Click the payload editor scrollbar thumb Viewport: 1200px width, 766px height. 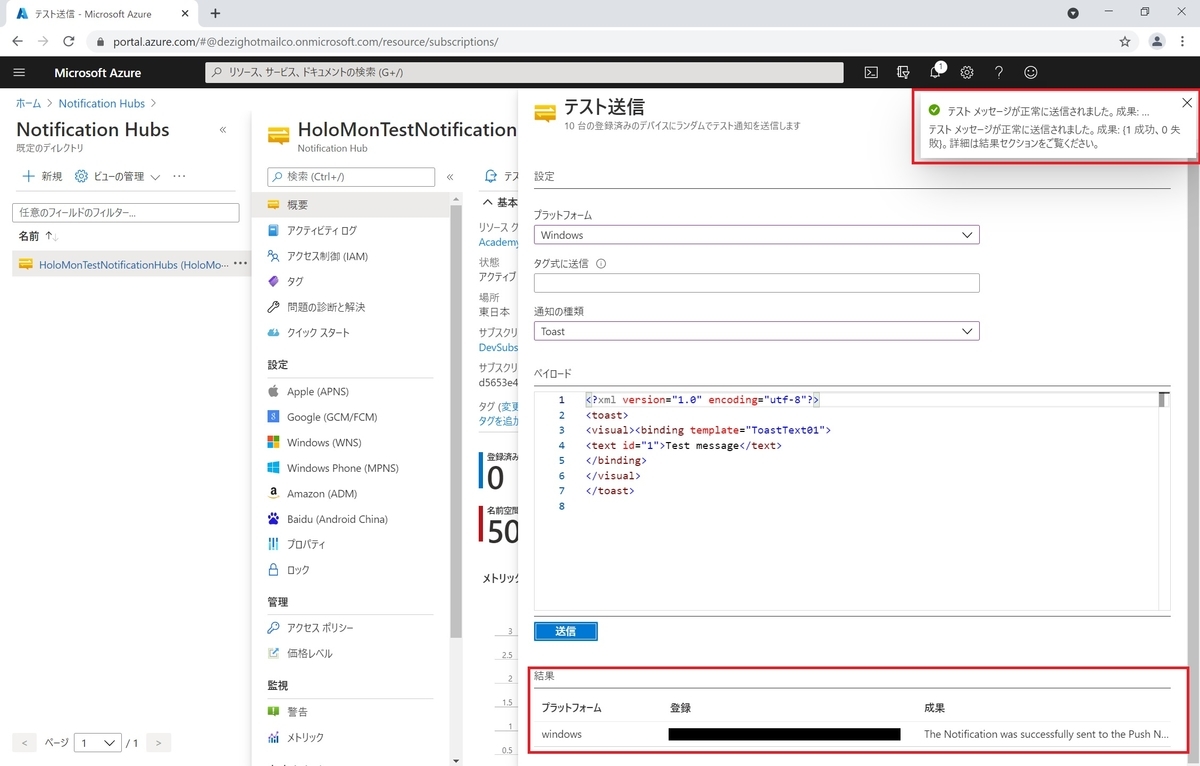click(1163, 400)
